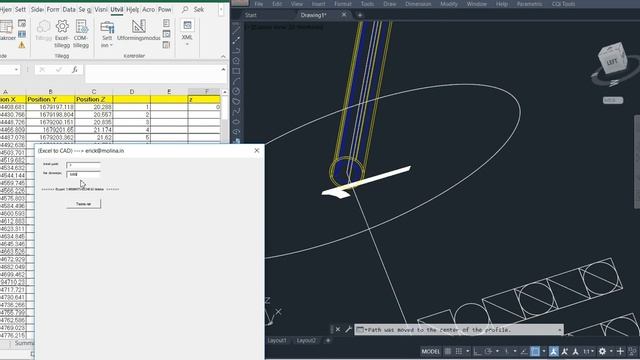Switch to Layout1 tab in AutoCAD

pos(277,340)
